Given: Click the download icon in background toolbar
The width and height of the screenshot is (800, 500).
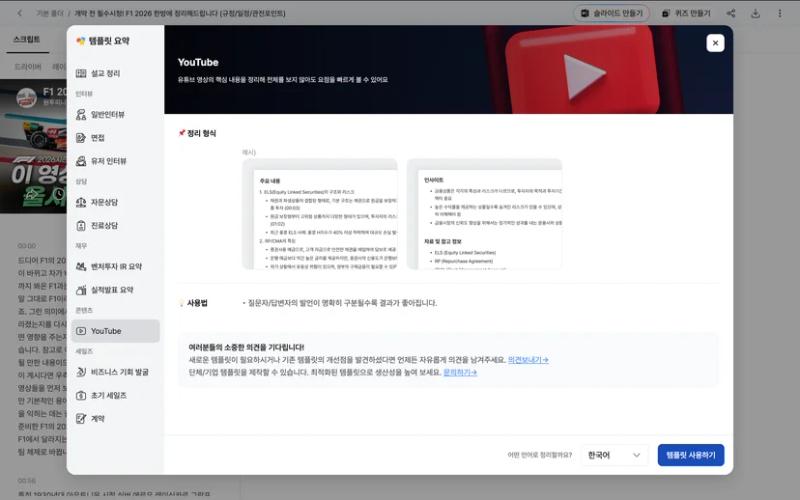Looking at the screenshot, I should pyautogui.click(x=756, y=13).
